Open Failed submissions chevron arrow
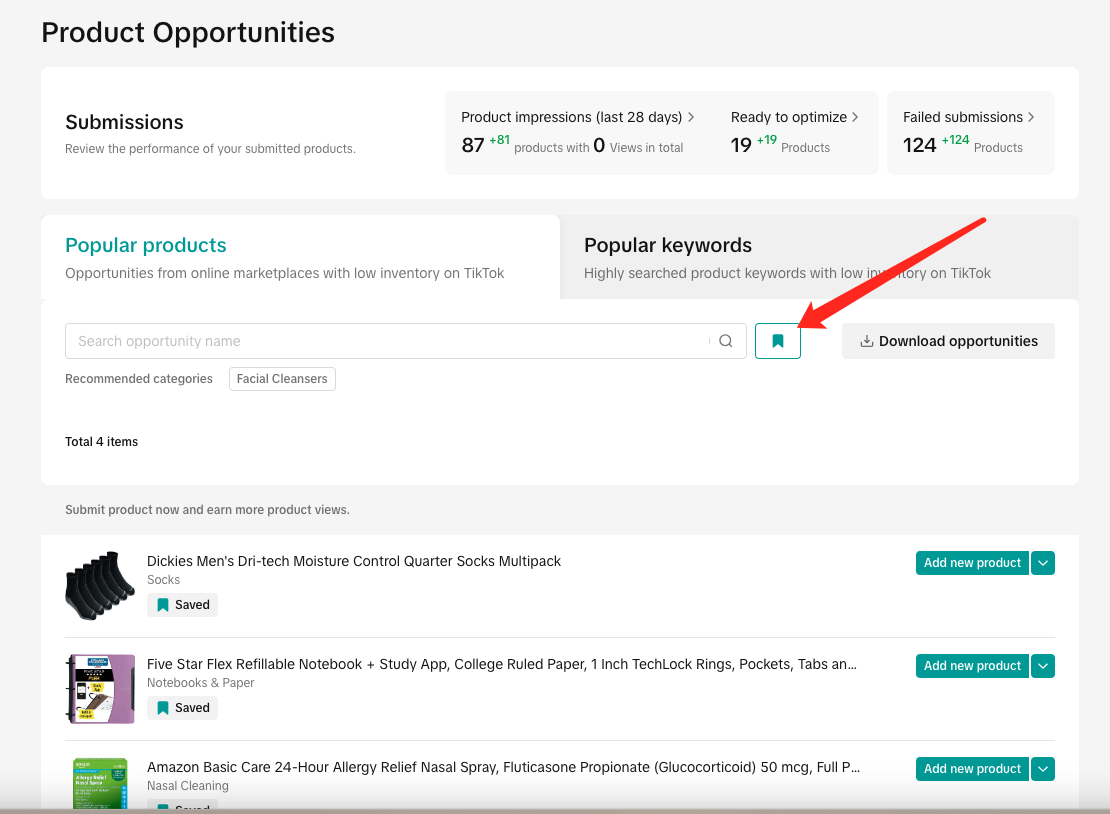1110x814 pixels. pyautogui.click(x=1031, y=117)
